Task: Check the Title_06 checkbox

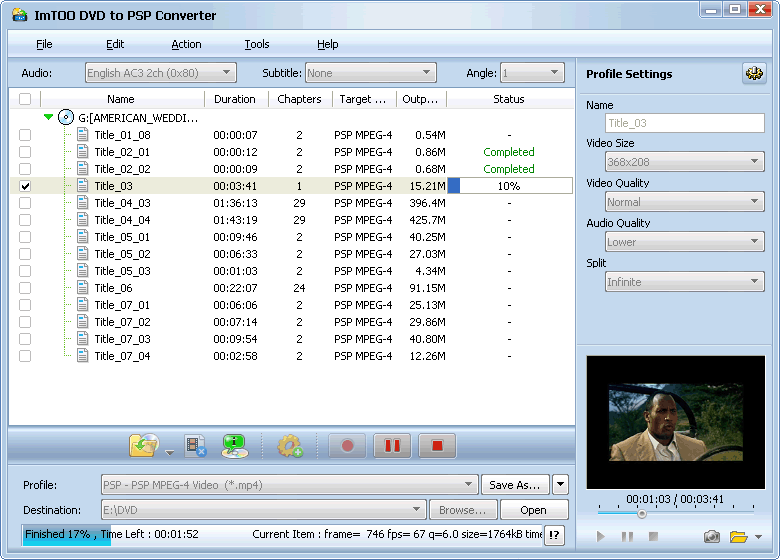Action: click(x=25, y=288)
